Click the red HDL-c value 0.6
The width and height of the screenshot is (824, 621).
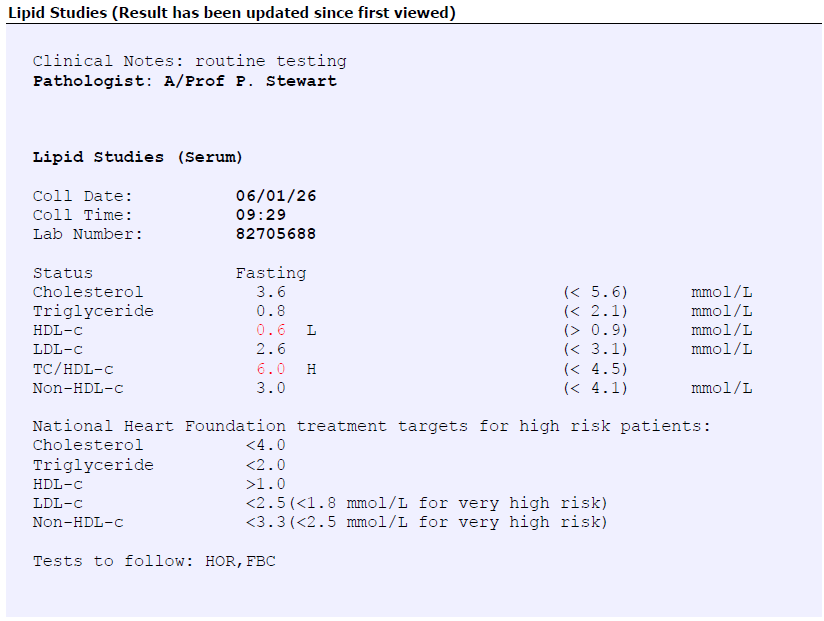click(x=270, y=330)
